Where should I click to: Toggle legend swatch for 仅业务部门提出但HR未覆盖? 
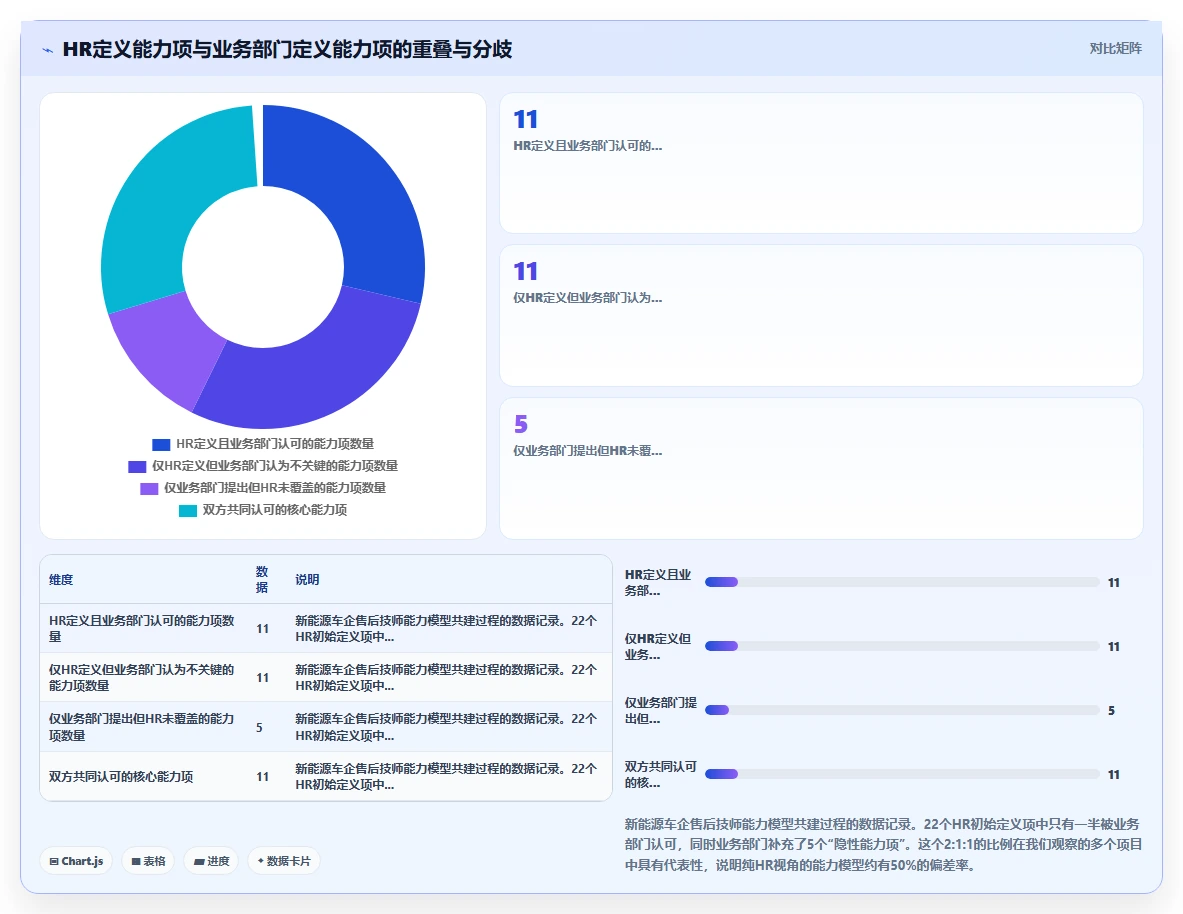149,488
